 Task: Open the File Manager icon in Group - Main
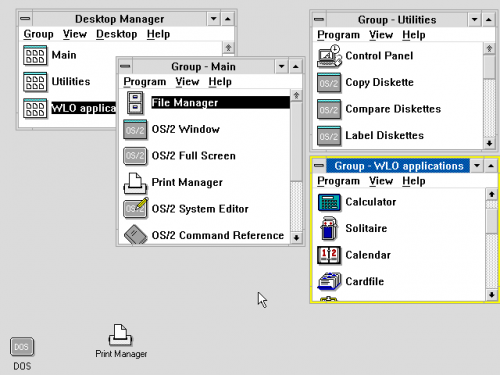point(135,103)
